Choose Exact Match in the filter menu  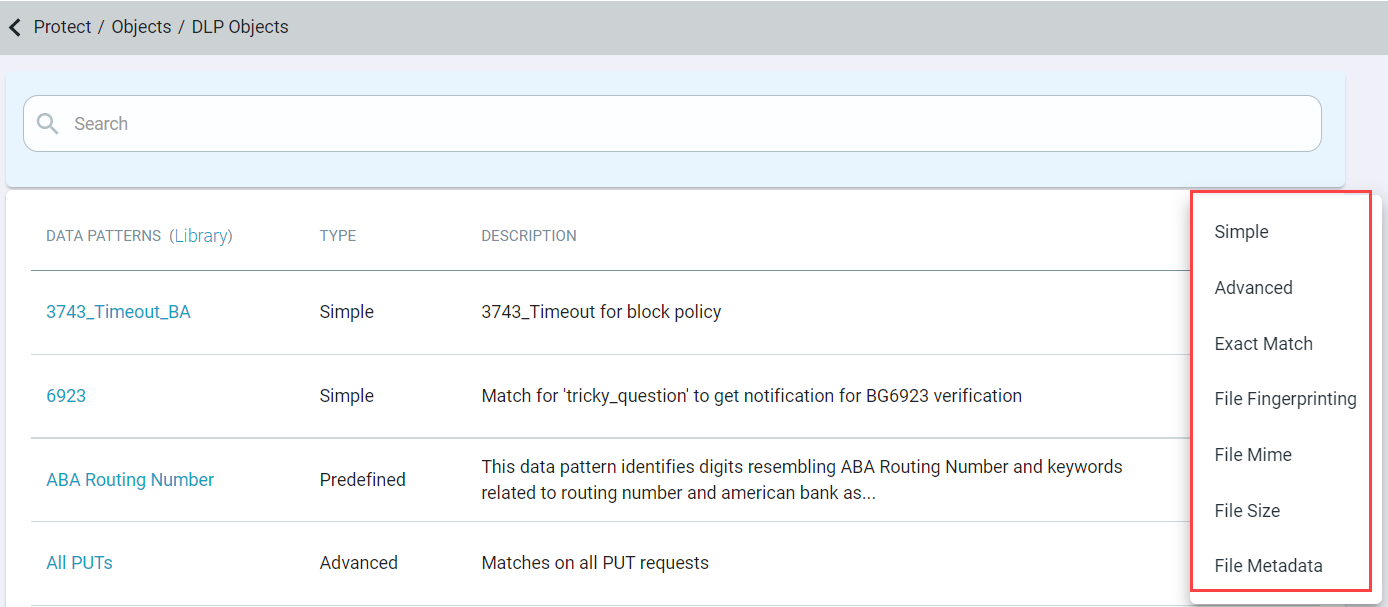click(1263, 343)
